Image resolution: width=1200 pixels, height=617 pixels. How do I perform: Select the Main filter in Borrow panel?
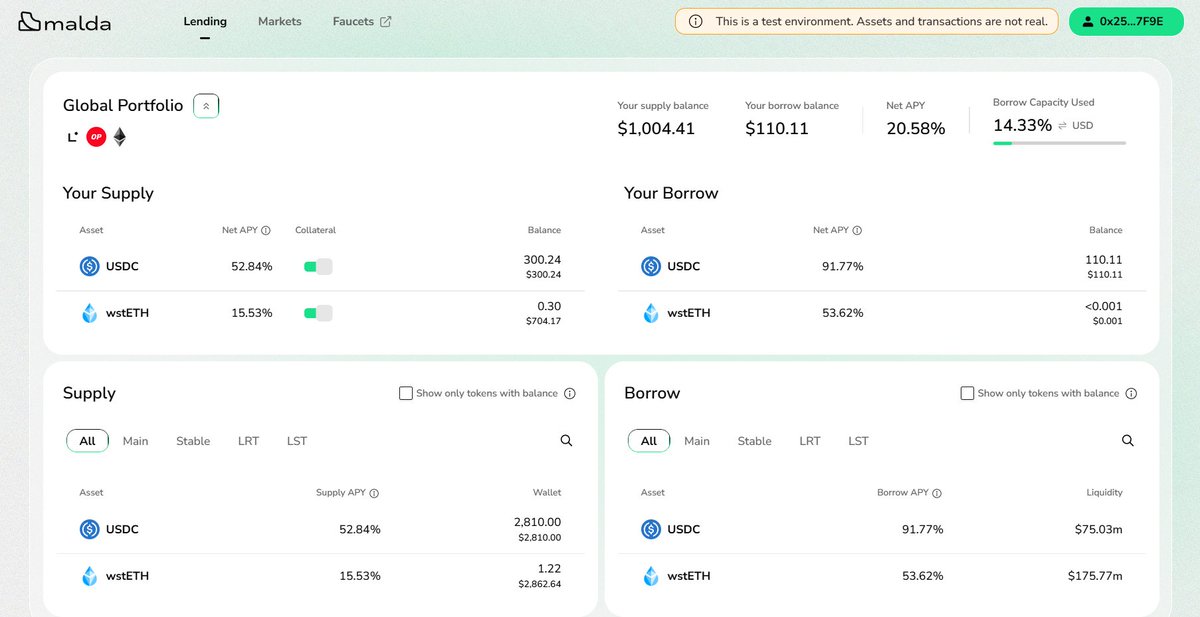(697, 441)
